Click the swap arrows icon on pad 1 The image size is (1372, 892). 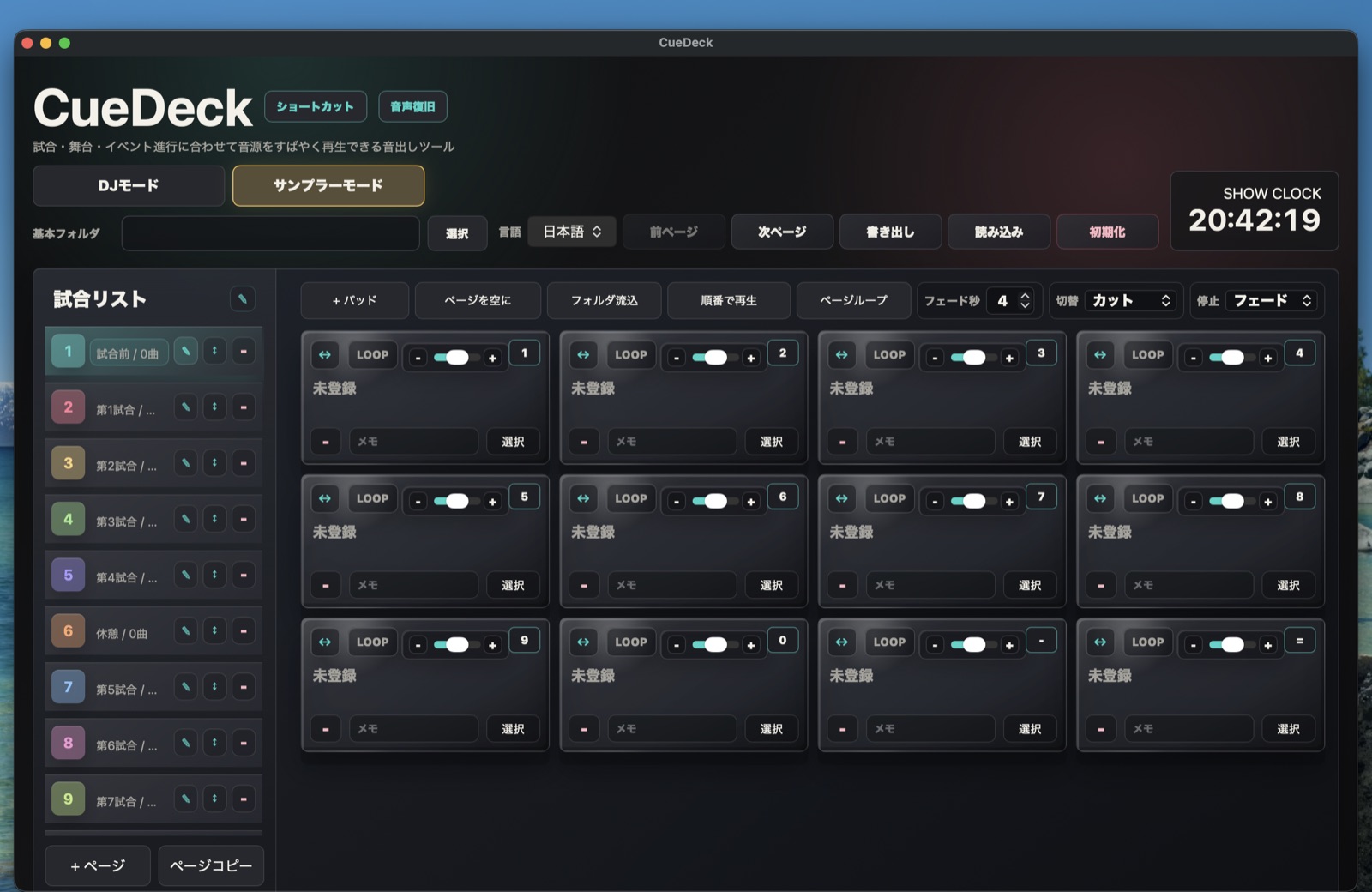[x=325, y=354]
